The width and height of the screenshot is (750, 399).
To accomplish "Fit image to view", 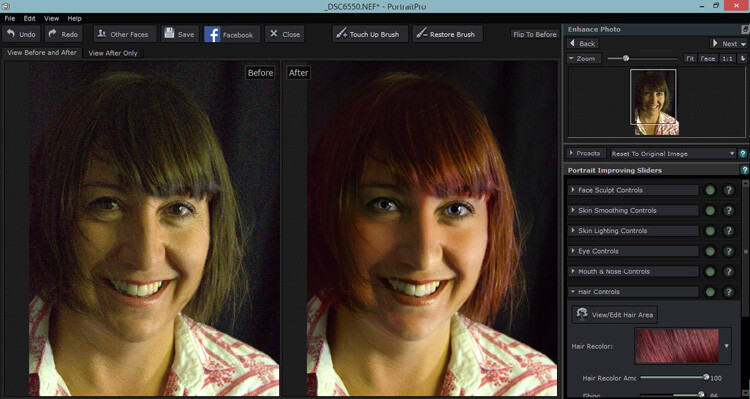I will click(x=690, y=58).
